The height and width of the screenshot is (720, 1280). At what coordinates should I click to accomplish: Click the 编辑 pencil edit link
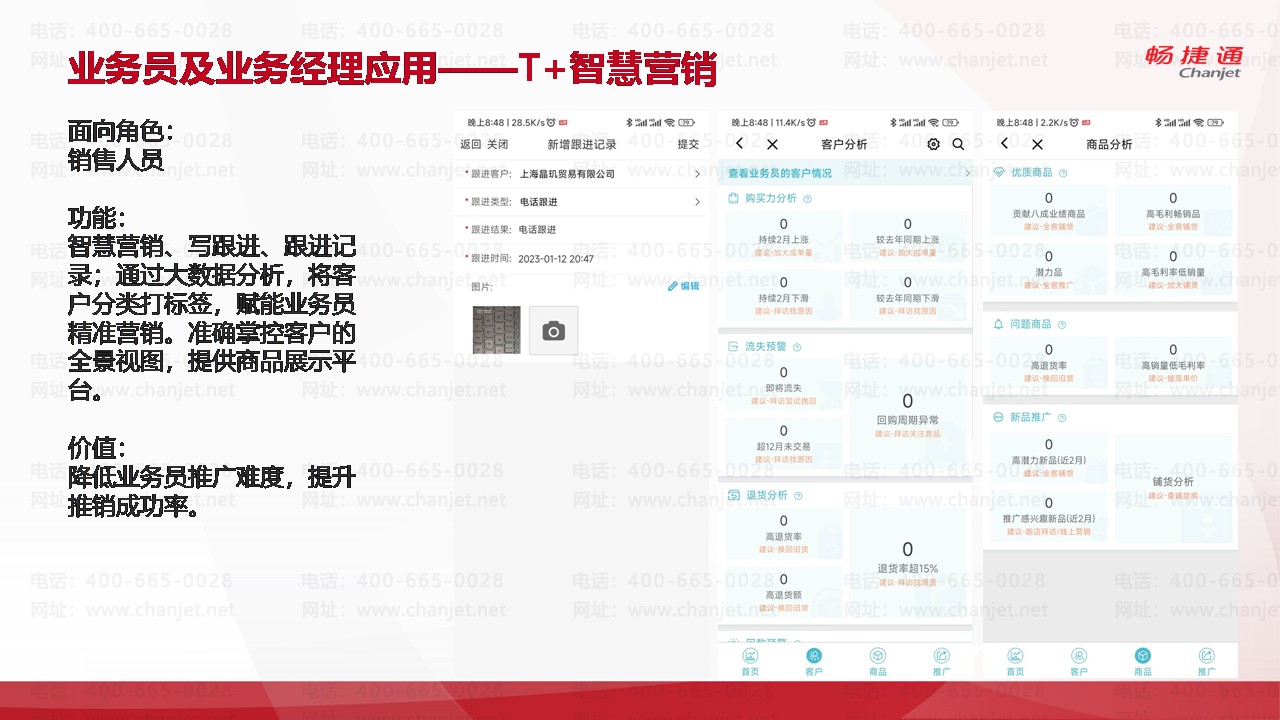[x=684, y=286]
